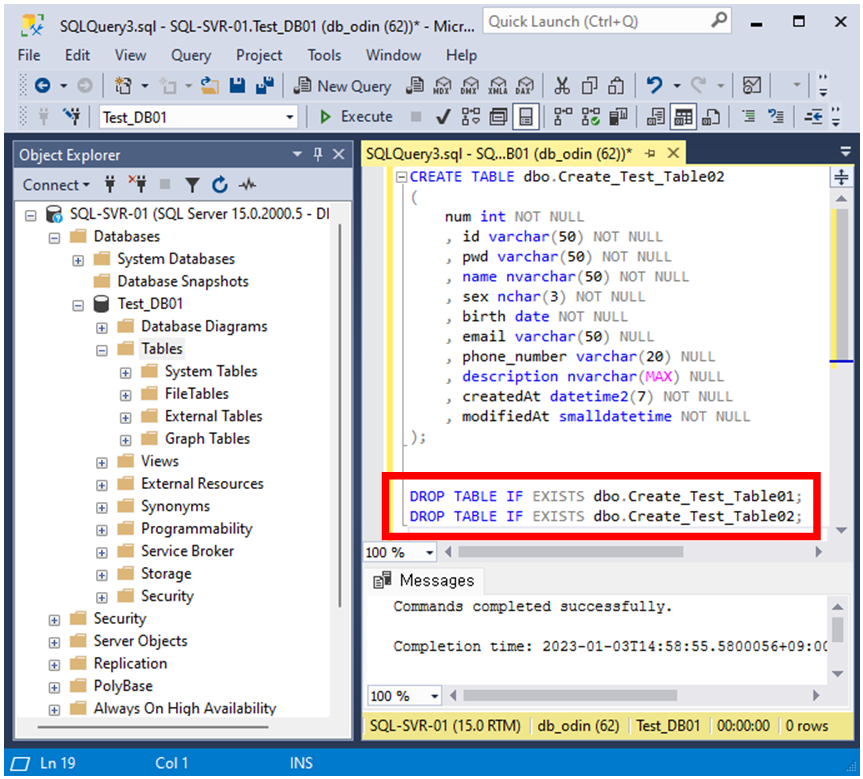
Task: Click the Database Engine Query icon
Action: coord(415,85)
